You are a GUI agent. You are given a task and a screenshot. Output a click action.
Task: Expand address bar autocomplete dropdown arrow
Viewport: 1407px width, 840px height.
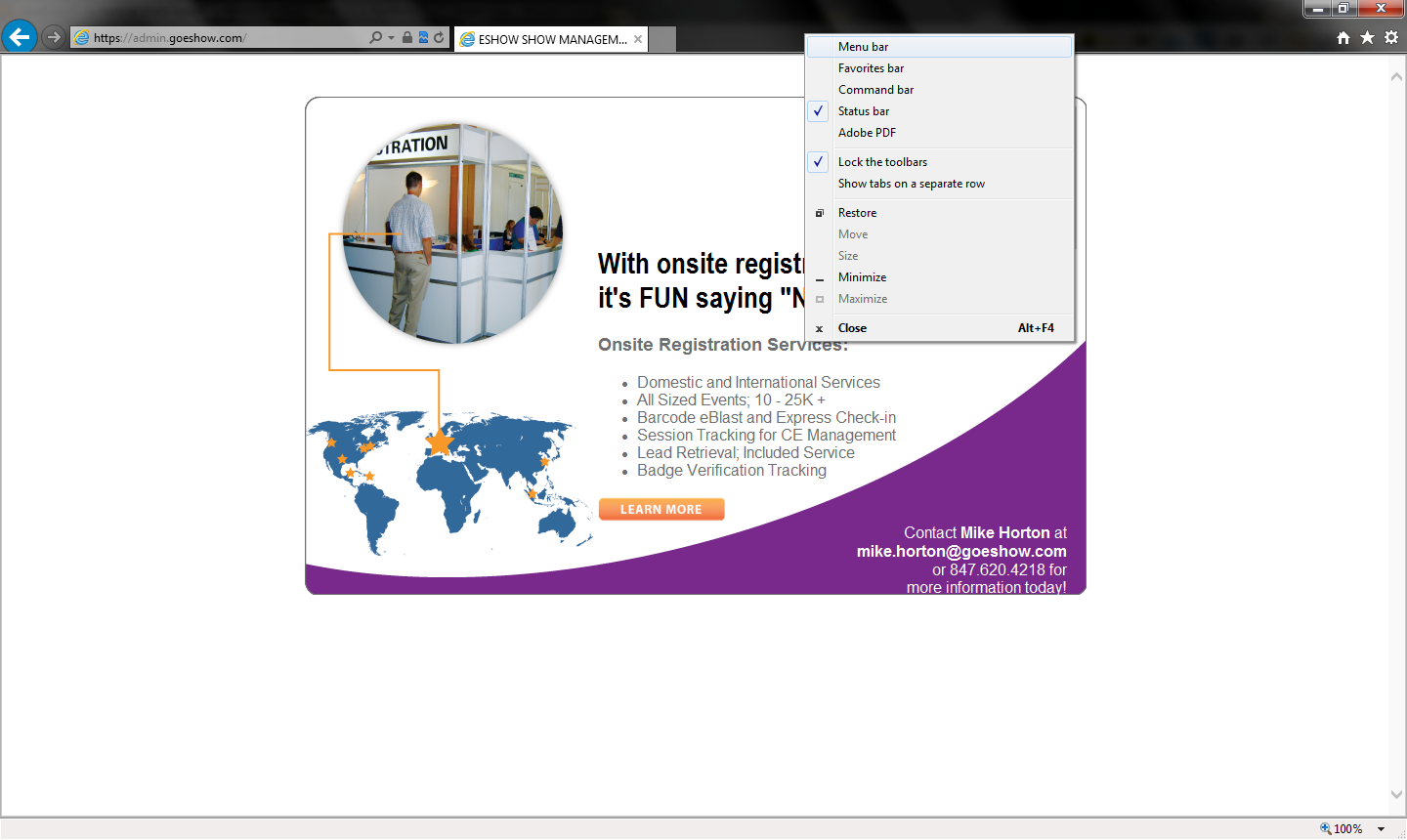(391, 38)
